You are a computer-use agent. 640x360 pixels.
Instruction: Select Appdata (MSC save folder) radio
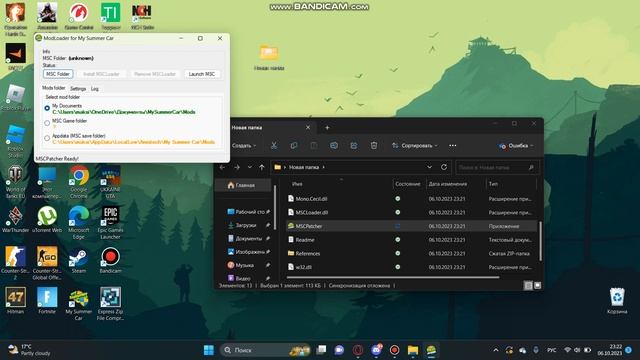(x=47, y=138)
